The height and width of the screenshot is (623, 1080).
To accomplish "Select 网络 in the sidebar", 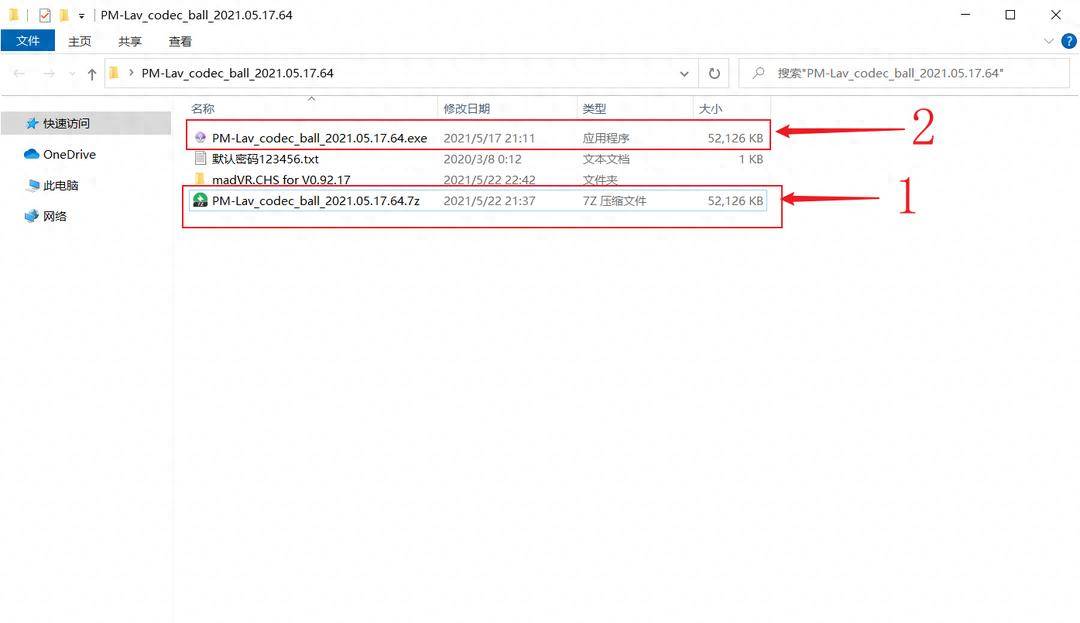I will click(x=54, y=216).
